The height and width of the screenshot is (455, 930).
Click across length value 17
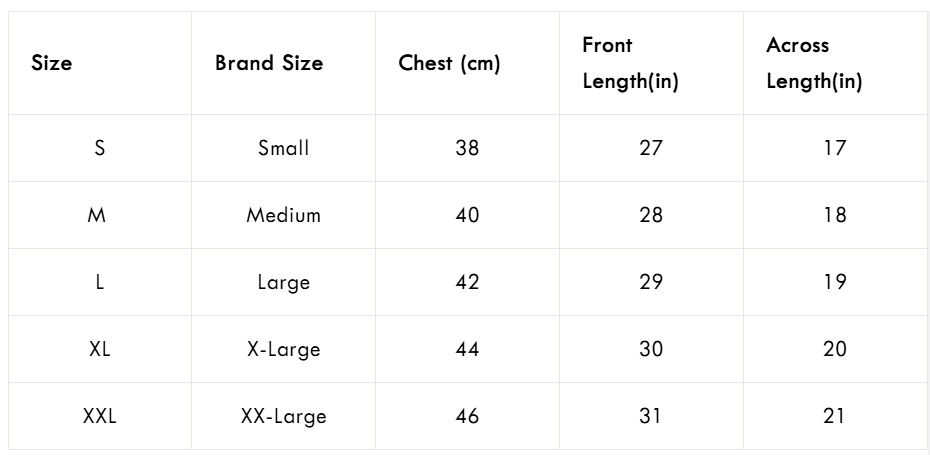coord(835,148)
